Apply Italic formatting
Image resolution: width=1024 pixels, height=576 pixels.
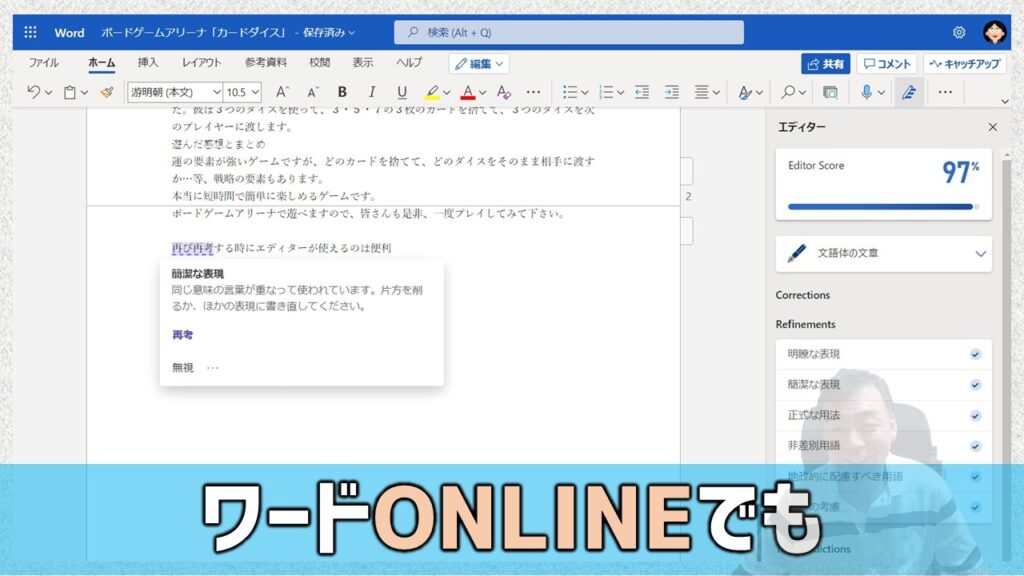pos(372,92)
